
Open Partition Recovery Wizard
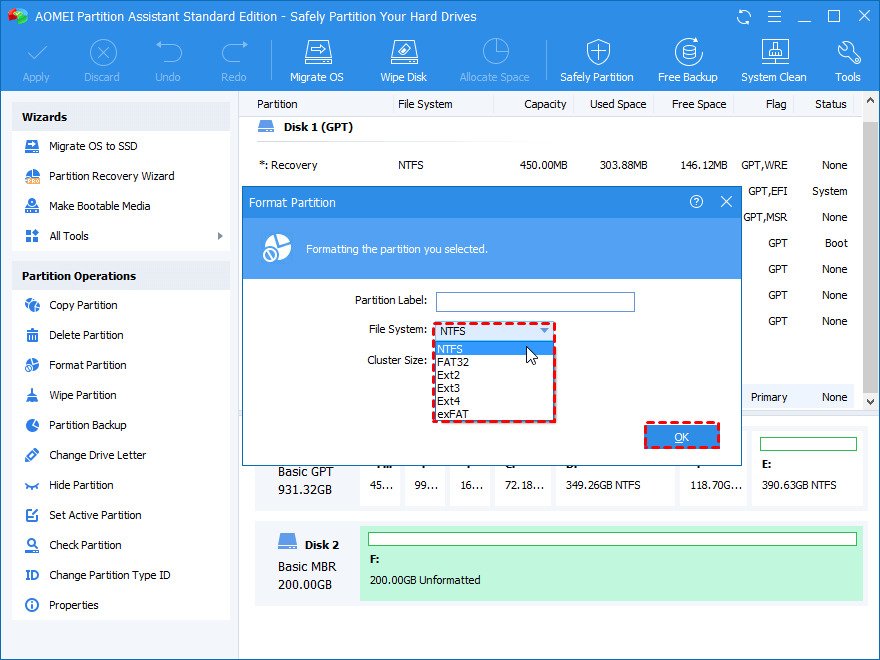pyautogui.click(x=111, y=176)
